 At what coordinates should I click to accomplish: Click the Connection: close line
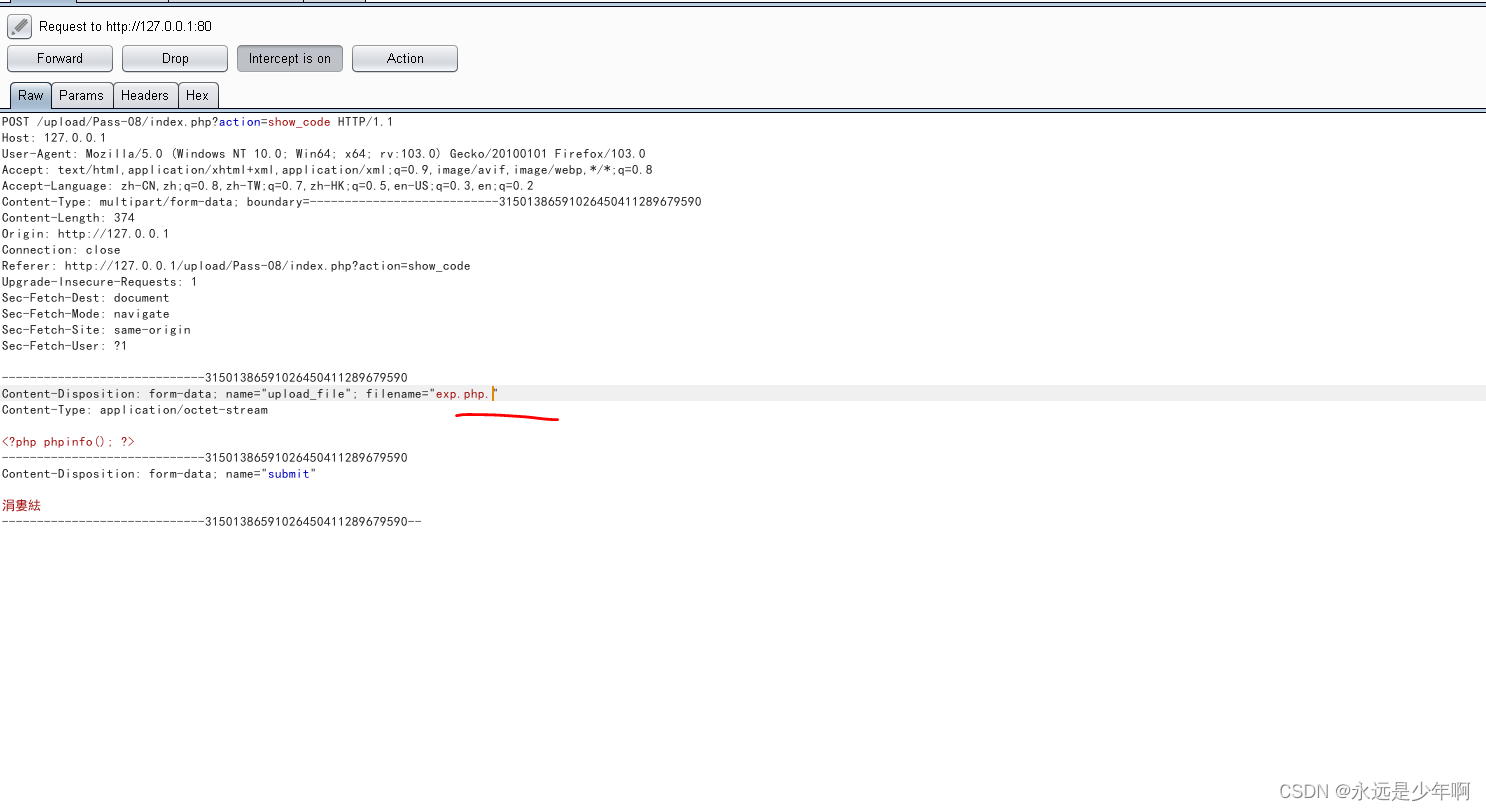click(x=61, y=250)
